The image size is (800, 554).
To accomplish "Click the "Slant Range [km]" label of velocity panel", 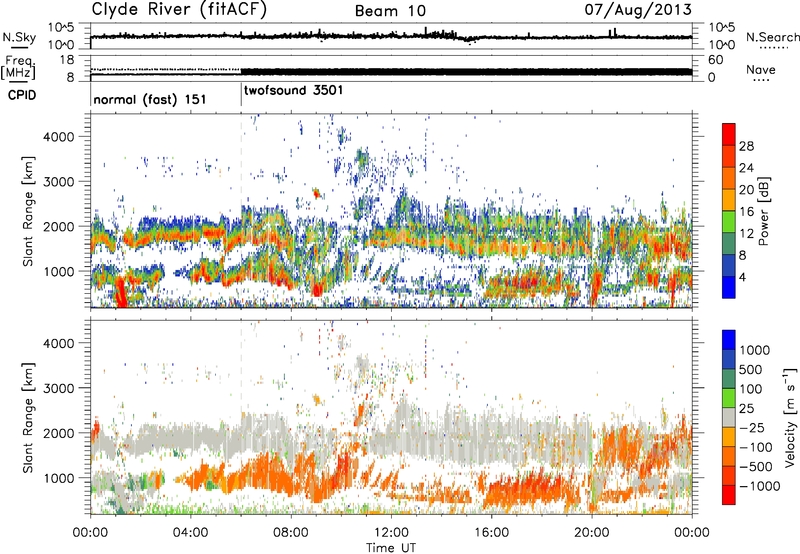I will pos(29,417).
